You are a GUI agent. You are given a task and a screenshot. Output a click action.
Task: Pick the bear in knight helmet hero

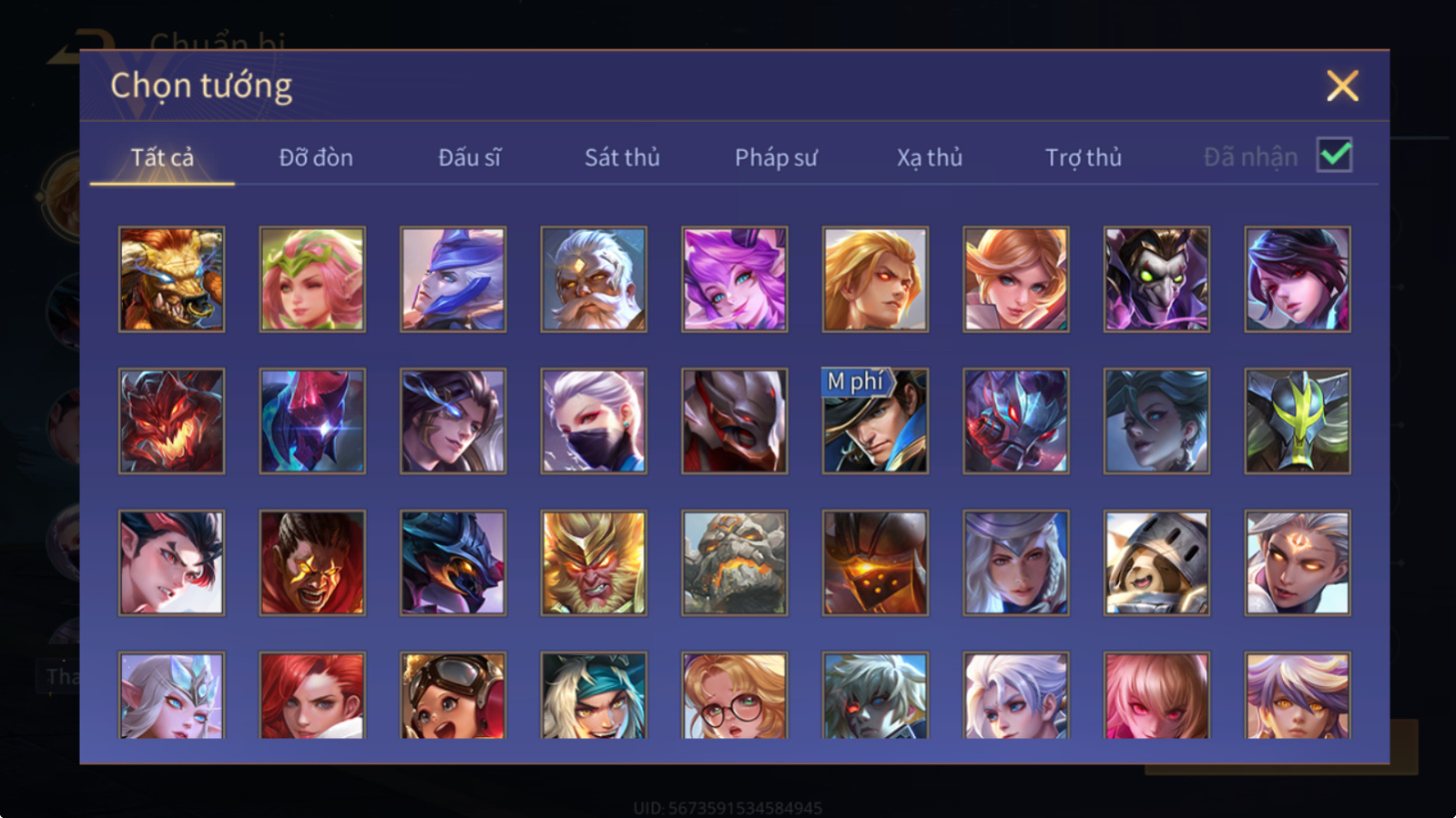tap(1157, 562)
